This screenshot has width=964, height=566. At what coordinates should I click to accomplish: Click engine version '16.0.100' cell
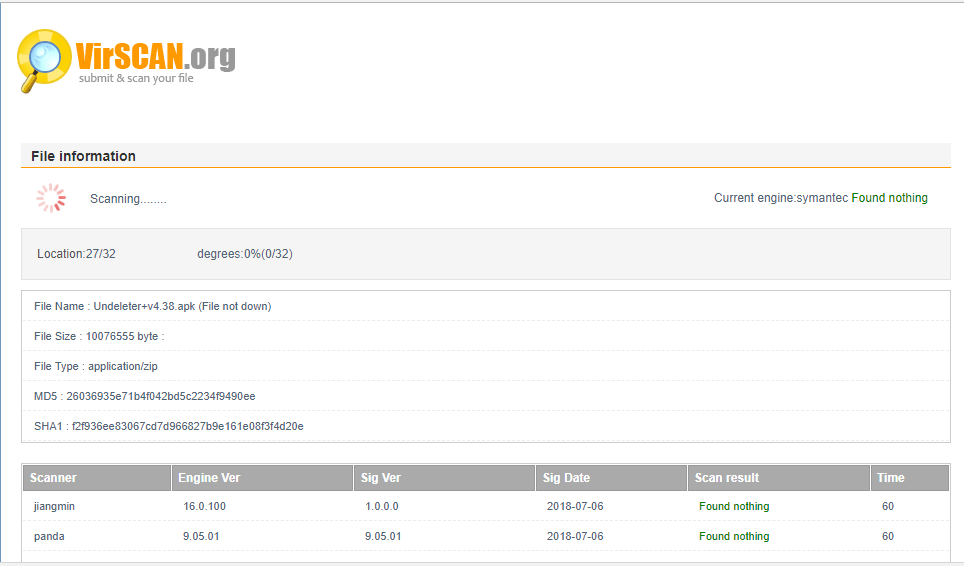(204, 506)
